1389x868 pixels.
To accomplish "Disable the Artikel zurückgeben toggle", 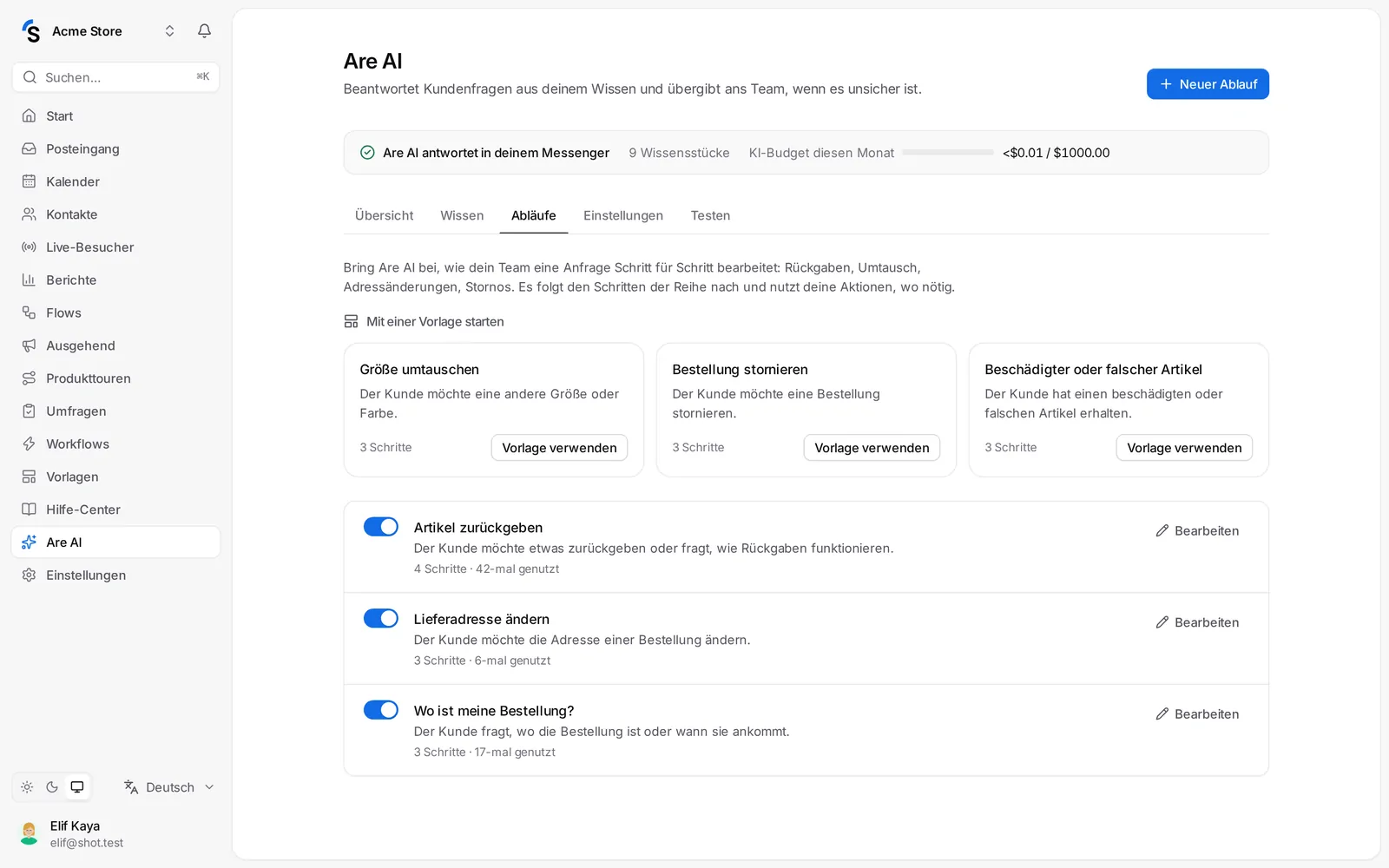I will point(380,527).
